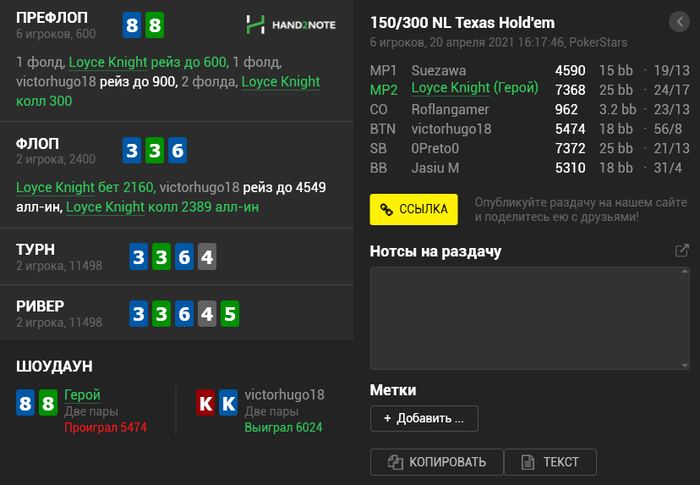This screenshot has width=700, height=485.
Task: Click the flop 6 card
Action: tap(177, 150)
